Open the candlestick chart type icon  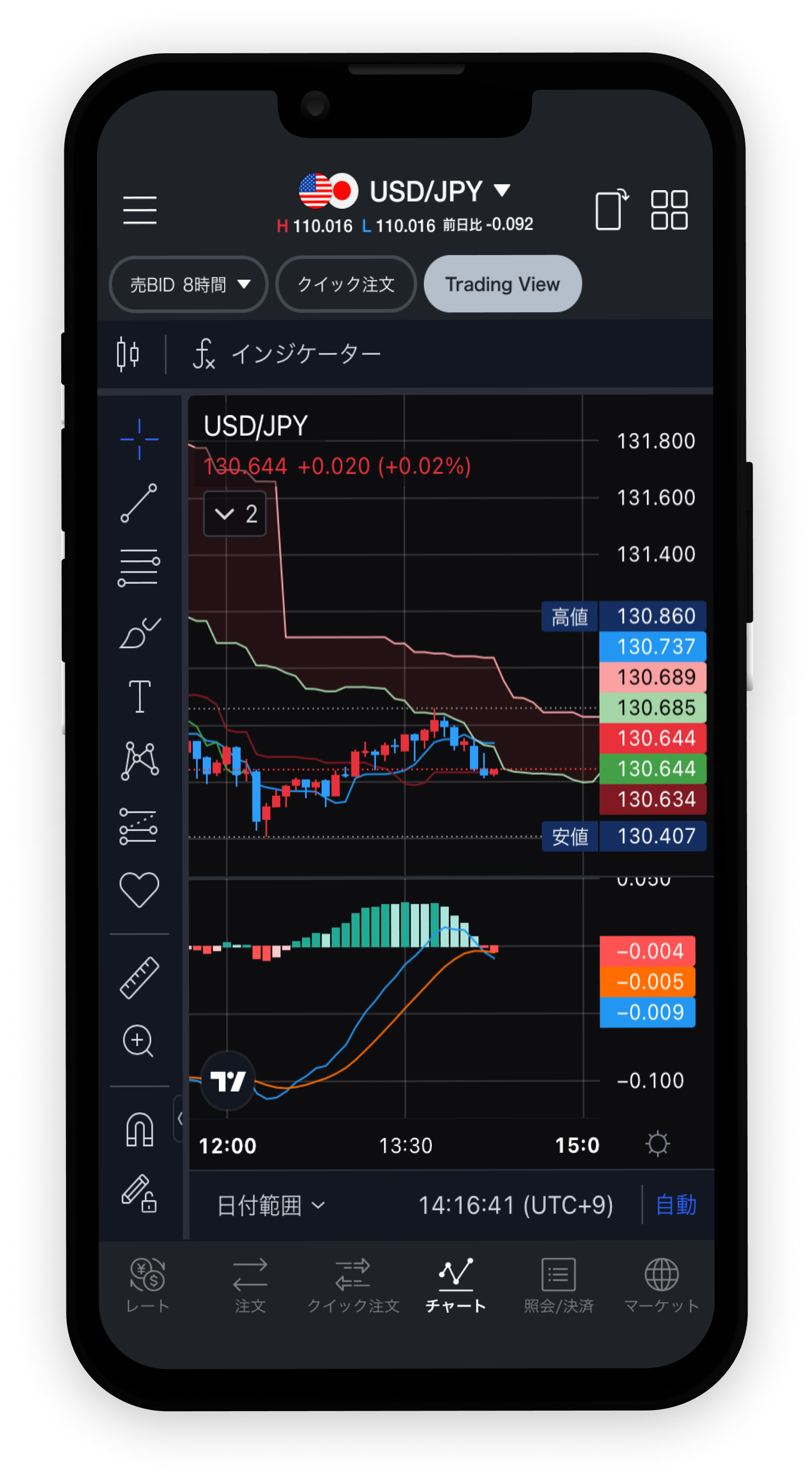[x=128, y=354]
